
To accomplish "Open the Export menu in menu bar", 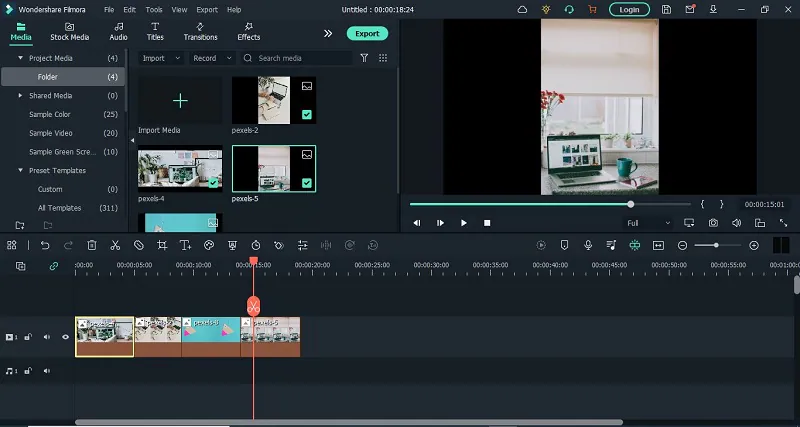I will [x=207, y=9].
